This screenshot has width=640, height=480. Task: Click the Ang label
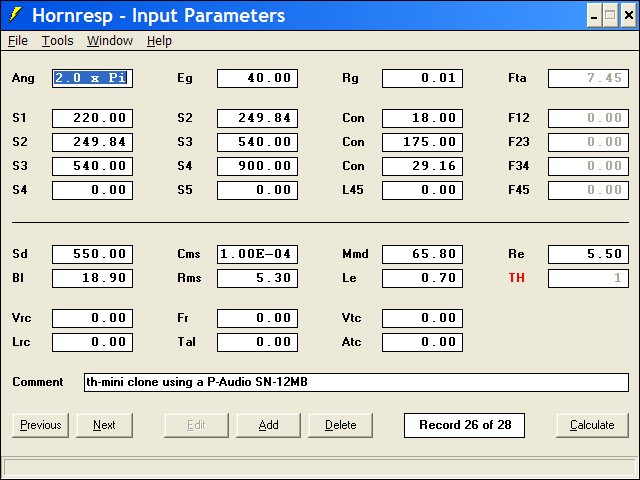click(x=23, y=78)
